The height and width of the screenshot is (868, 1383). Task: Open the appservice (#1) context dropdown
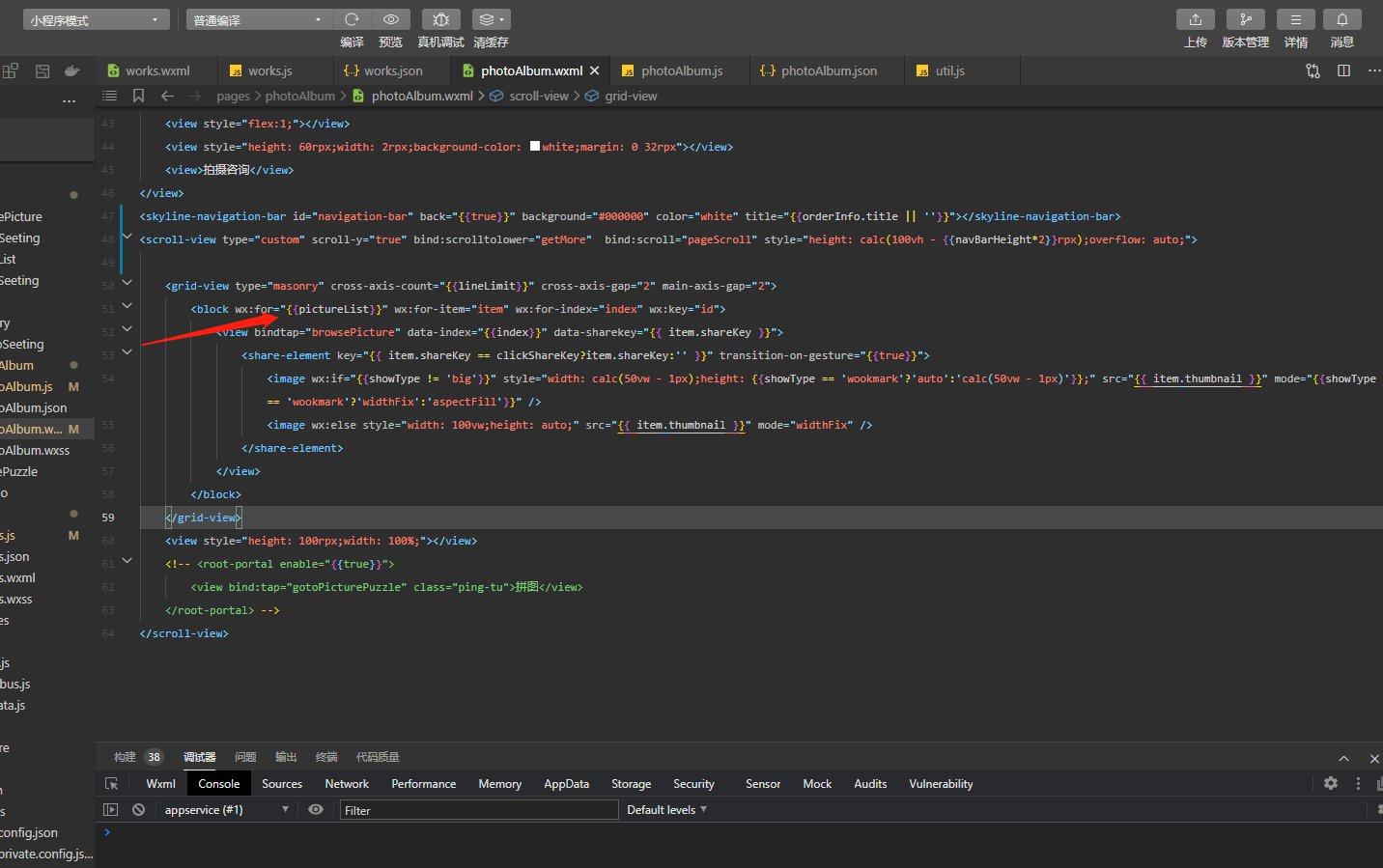point(227,810)
